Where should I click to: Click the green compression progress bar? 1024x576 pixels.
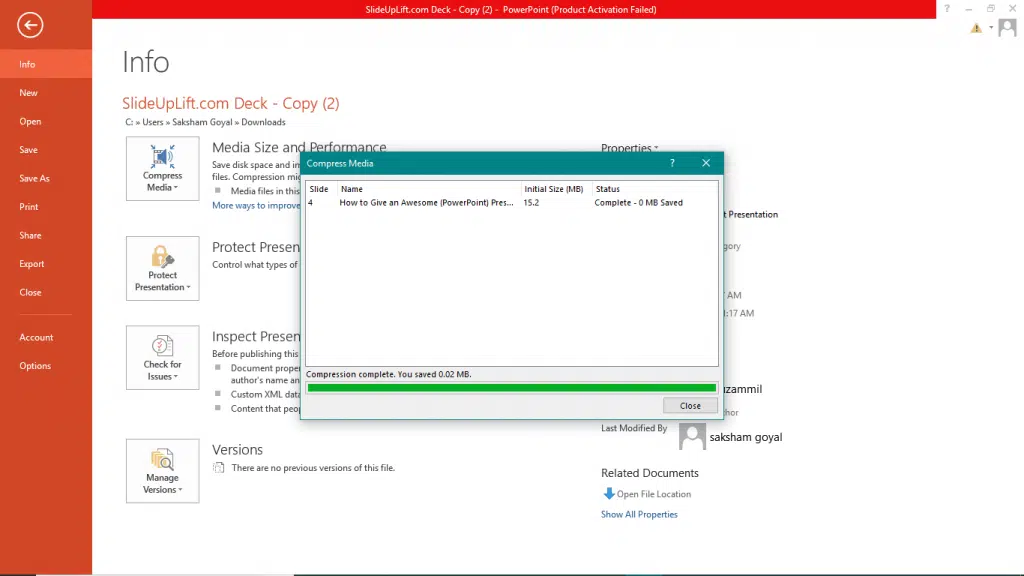[x=511, y=388]
